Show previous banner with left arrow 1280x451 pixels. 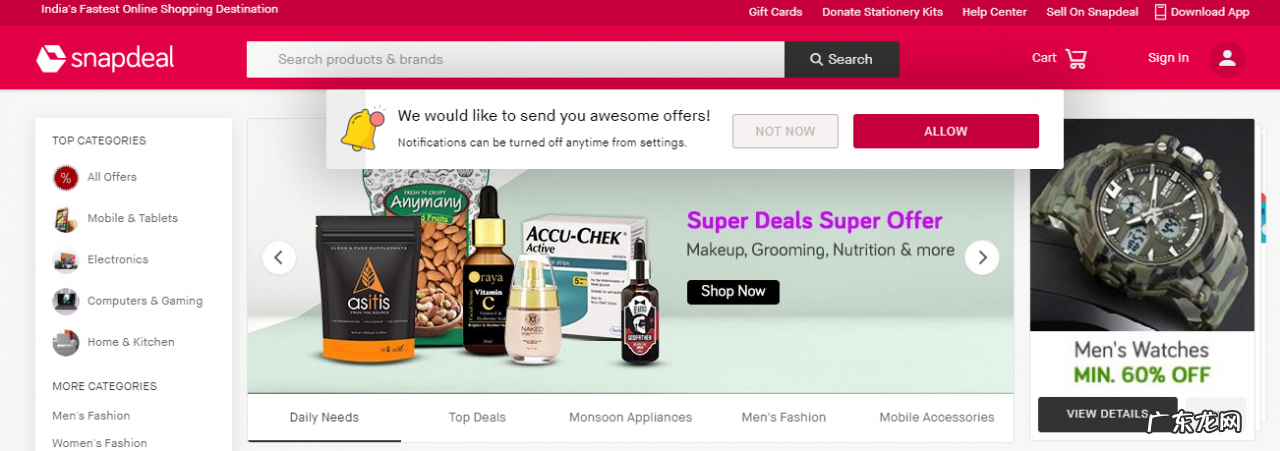coord(279,258)
